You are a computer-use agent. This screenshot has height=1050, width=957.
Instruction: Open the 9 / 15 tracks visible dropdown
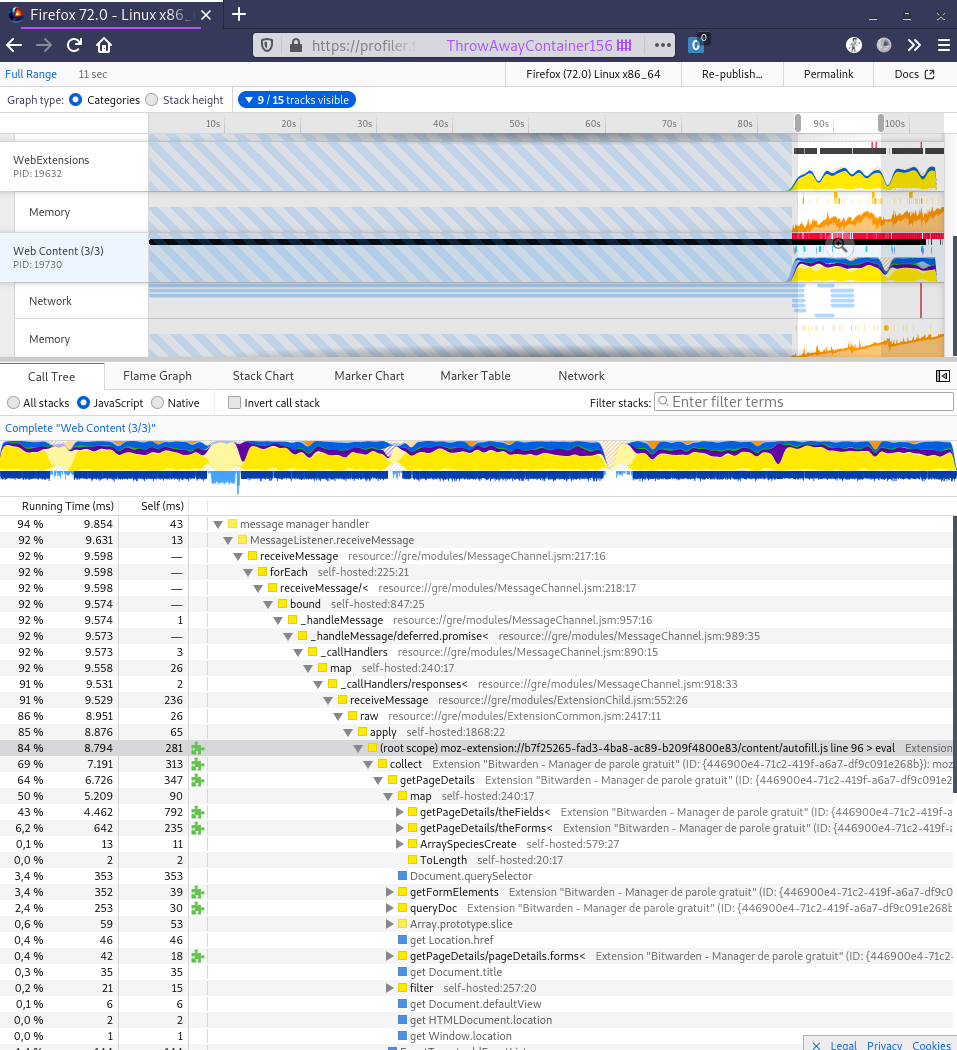pos(297,100)
